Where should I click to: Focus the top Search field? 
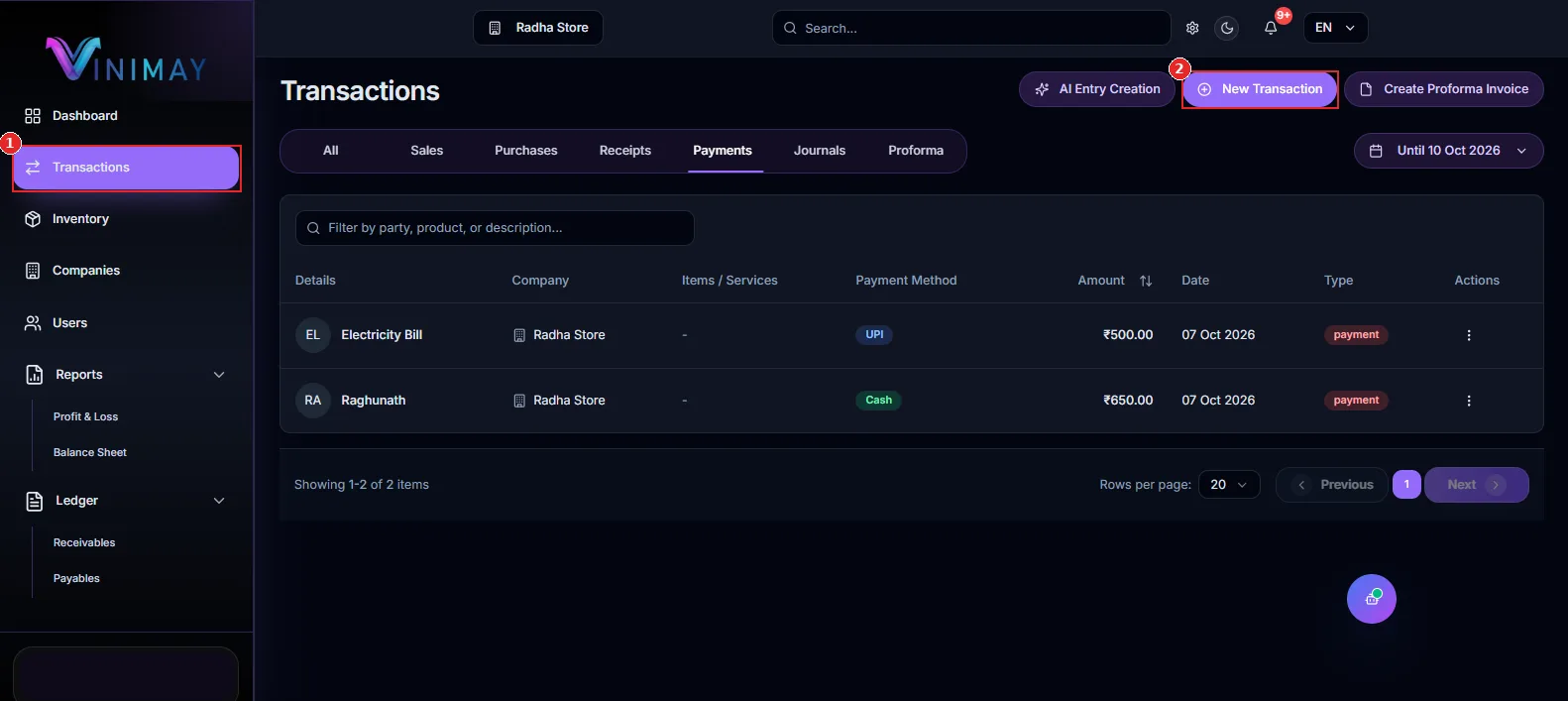coord(971,28)
